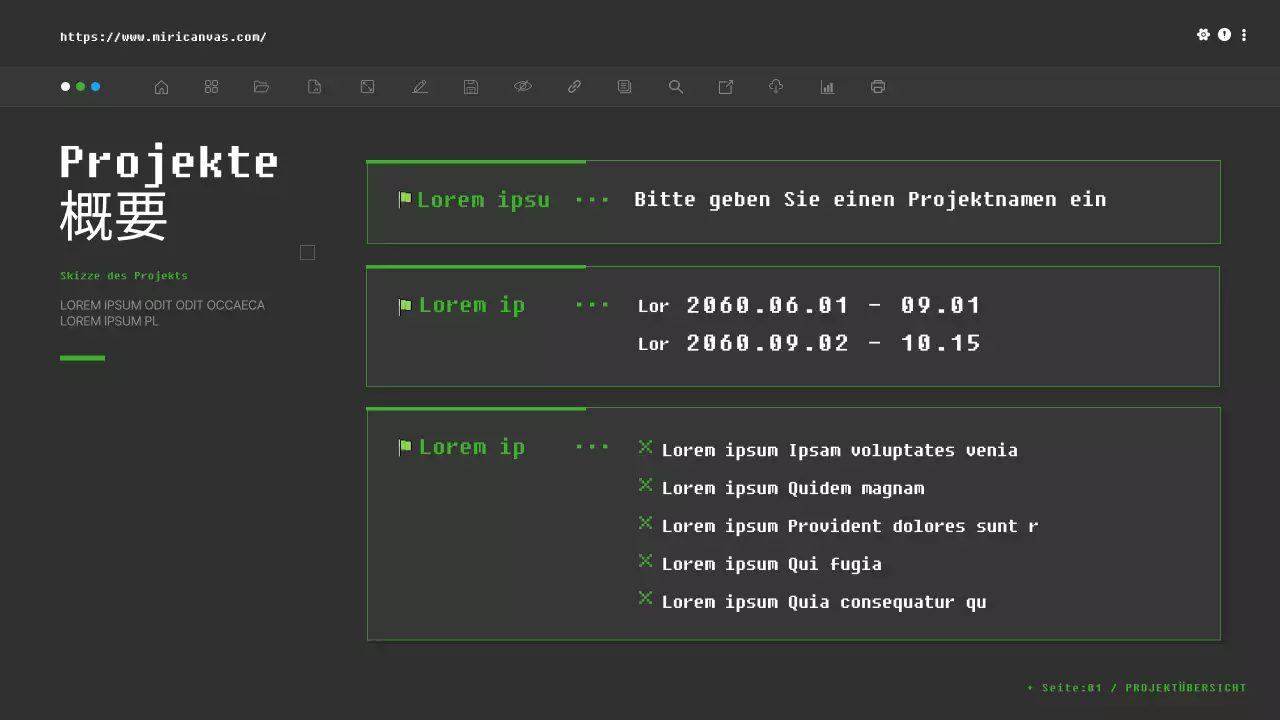Select the pencil edit icon
Image resolution: width=1280 pixels, height=720 pixels.
420,87
